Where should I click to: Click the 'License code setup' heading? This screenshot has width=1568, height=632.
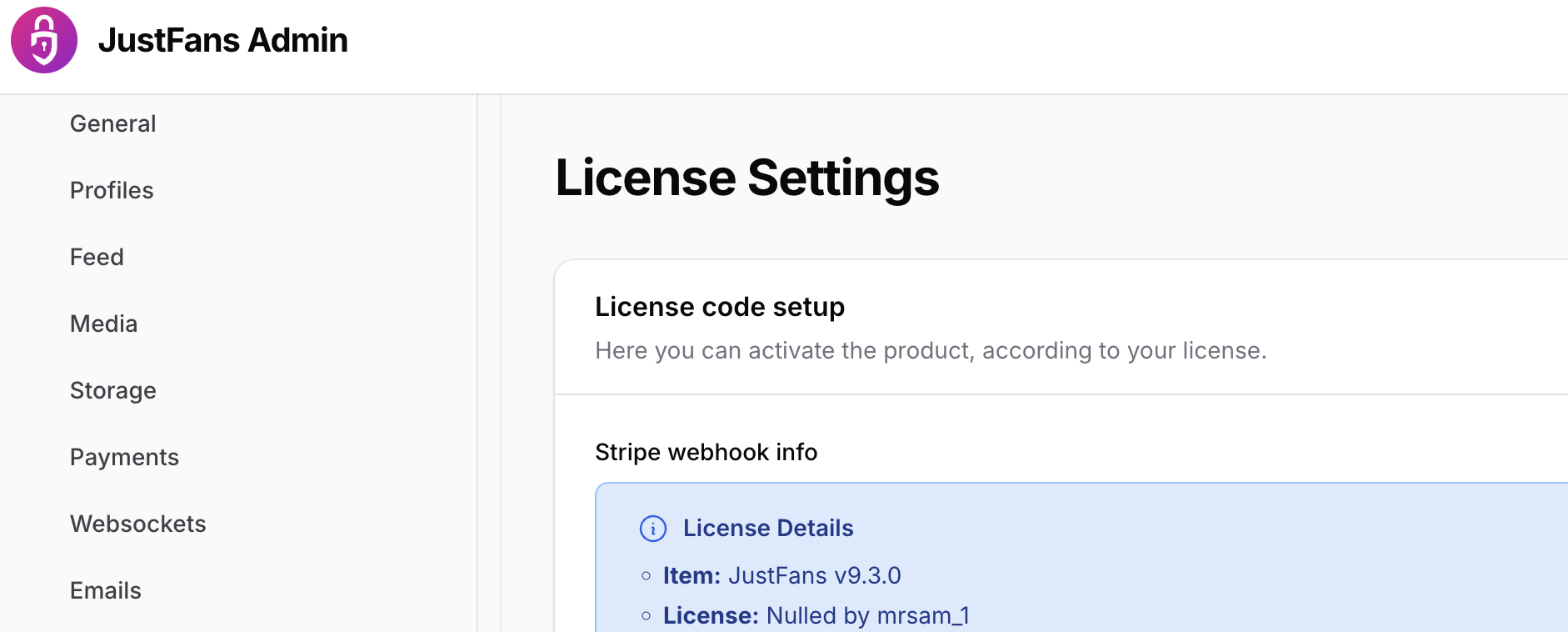click(720, 307)
